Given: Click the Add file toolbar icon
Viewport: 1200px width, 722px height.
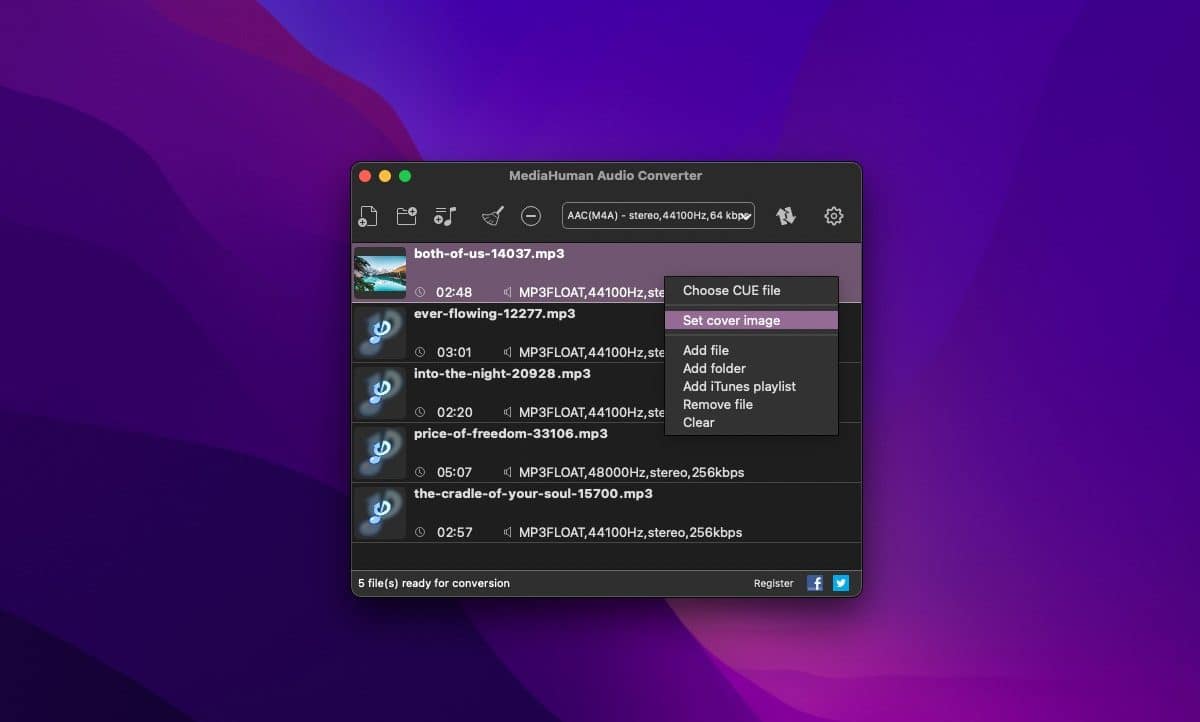Looking at the screenshot, I should pos(368,216).
